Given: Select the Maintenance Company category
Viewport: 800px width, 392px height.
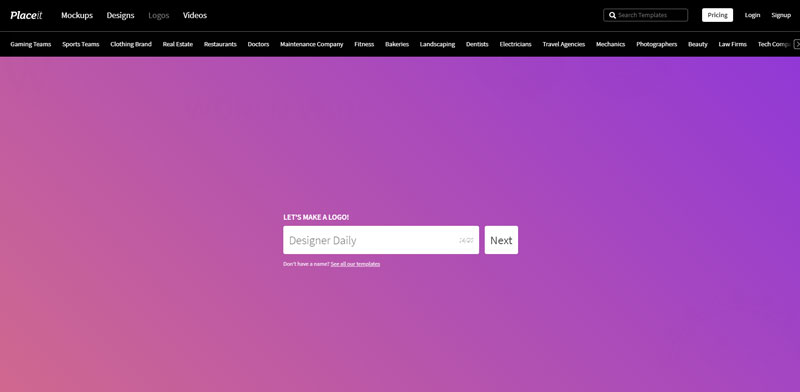Looking at the screenshot, I should [312, 44].
